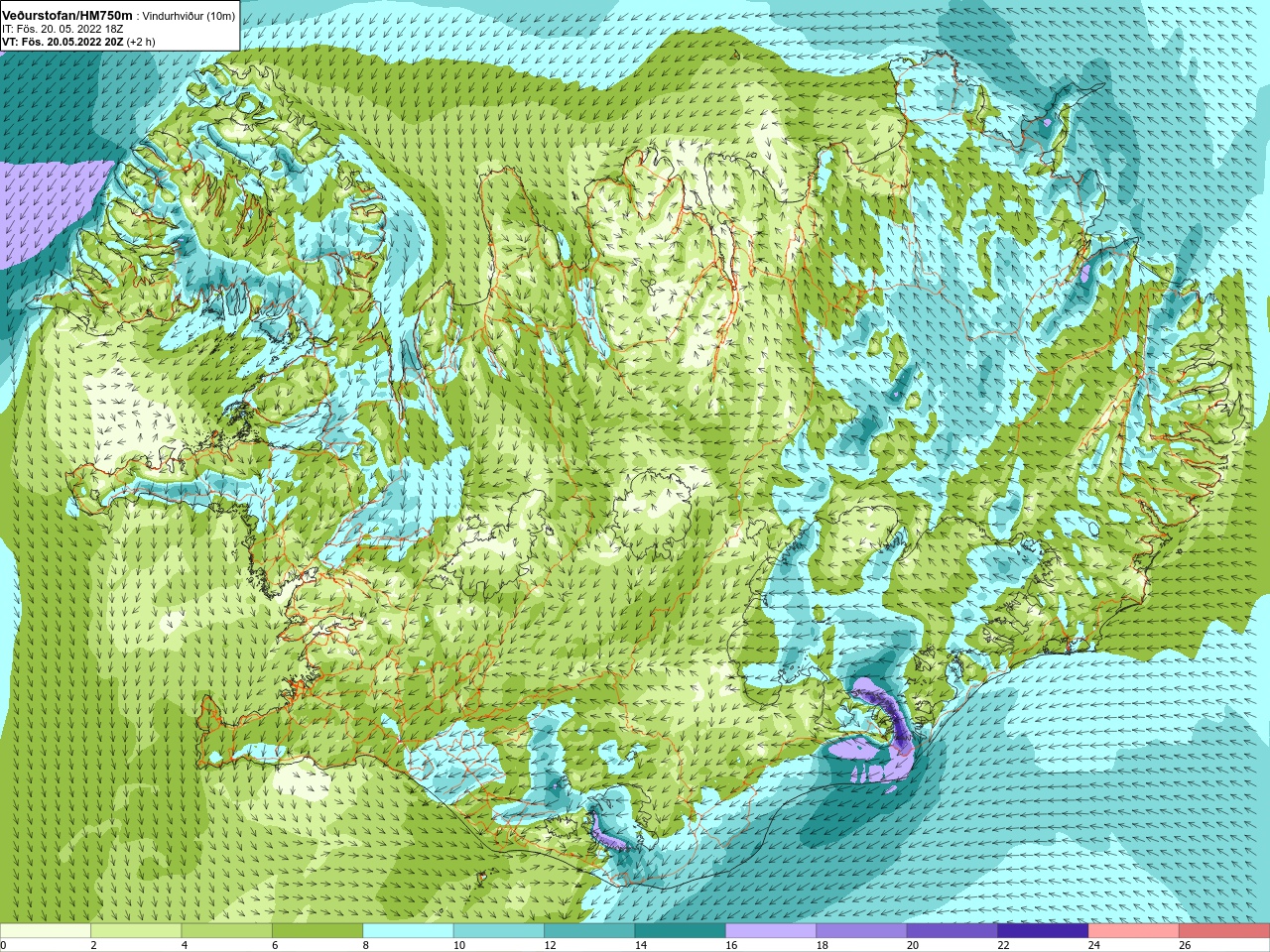Click the legend scale value 22
Viewport: 1270px width, 952px height.
1004,945
